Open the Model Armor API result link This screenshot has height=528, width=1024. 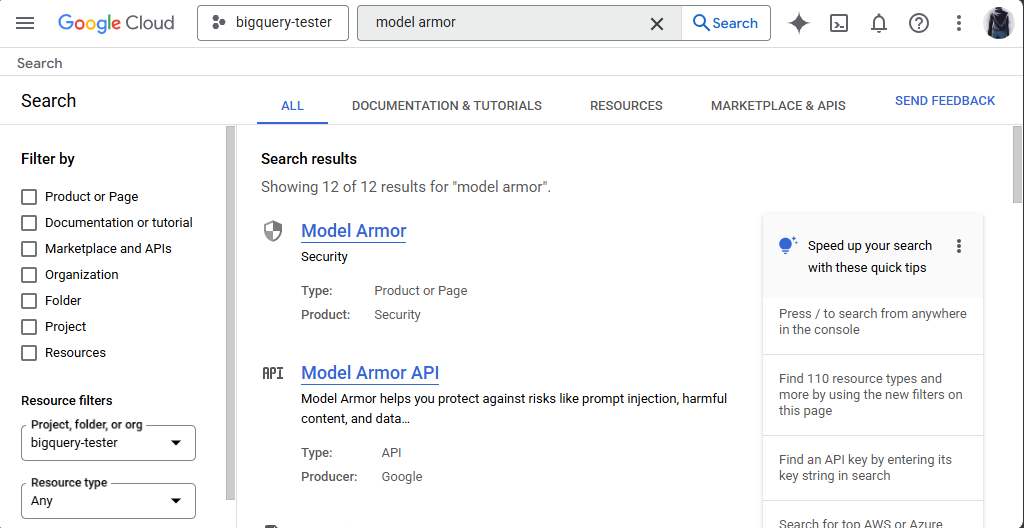coord(370,372)
